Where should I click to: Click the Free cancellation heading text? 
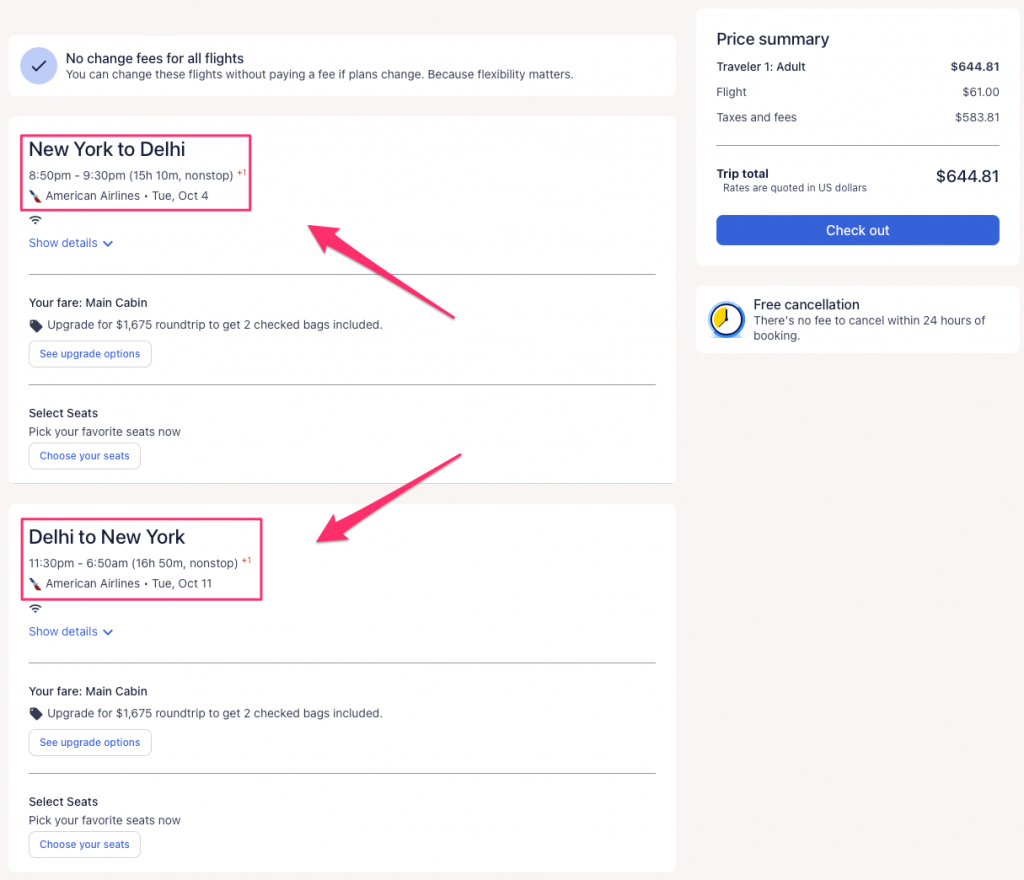[x=806, y=305]
